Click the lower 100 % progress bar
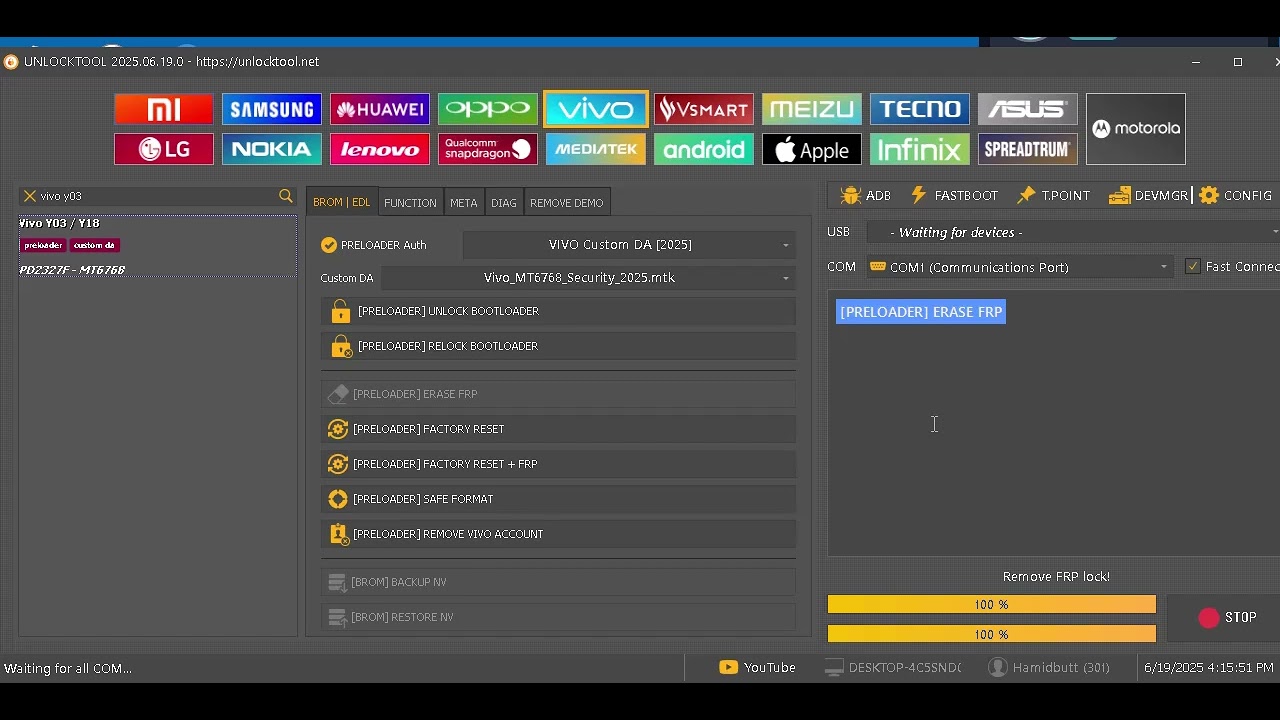Viewport: 1280px width, 720px height. (992, 634)
